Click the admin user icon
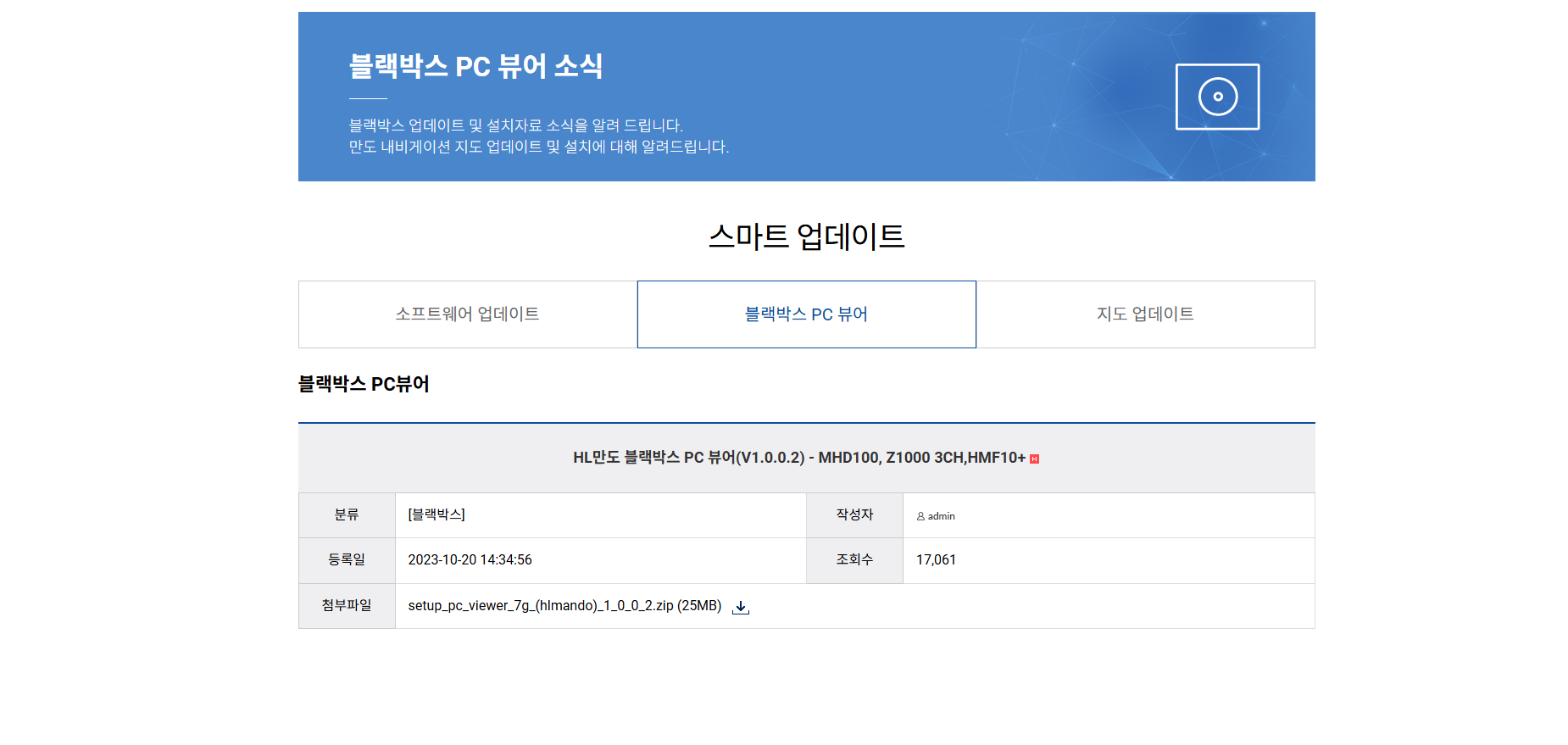The image size is (1568, 745). (x=920, y=516)
